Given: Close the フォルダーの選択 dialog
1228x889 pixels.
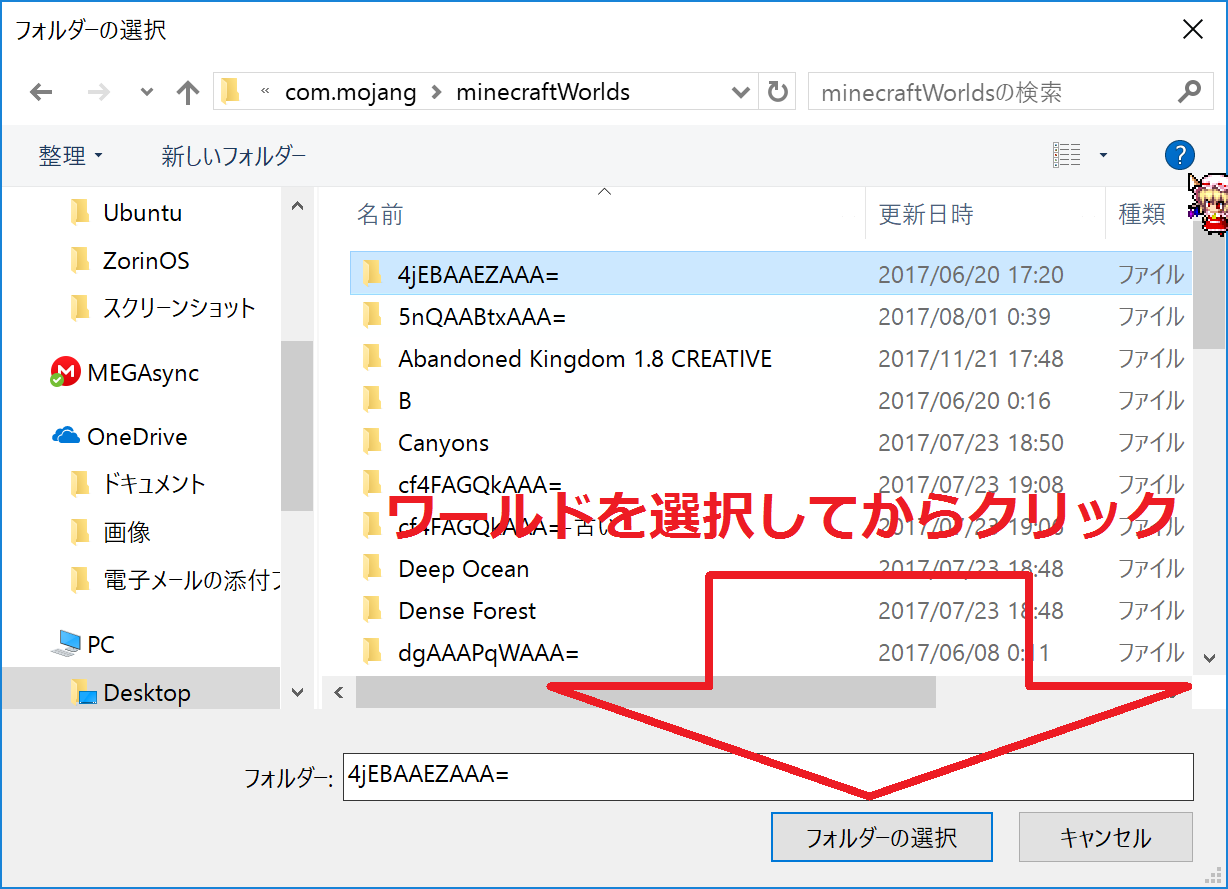Looking at the screenshot, I should click(x=1193, y=29).
